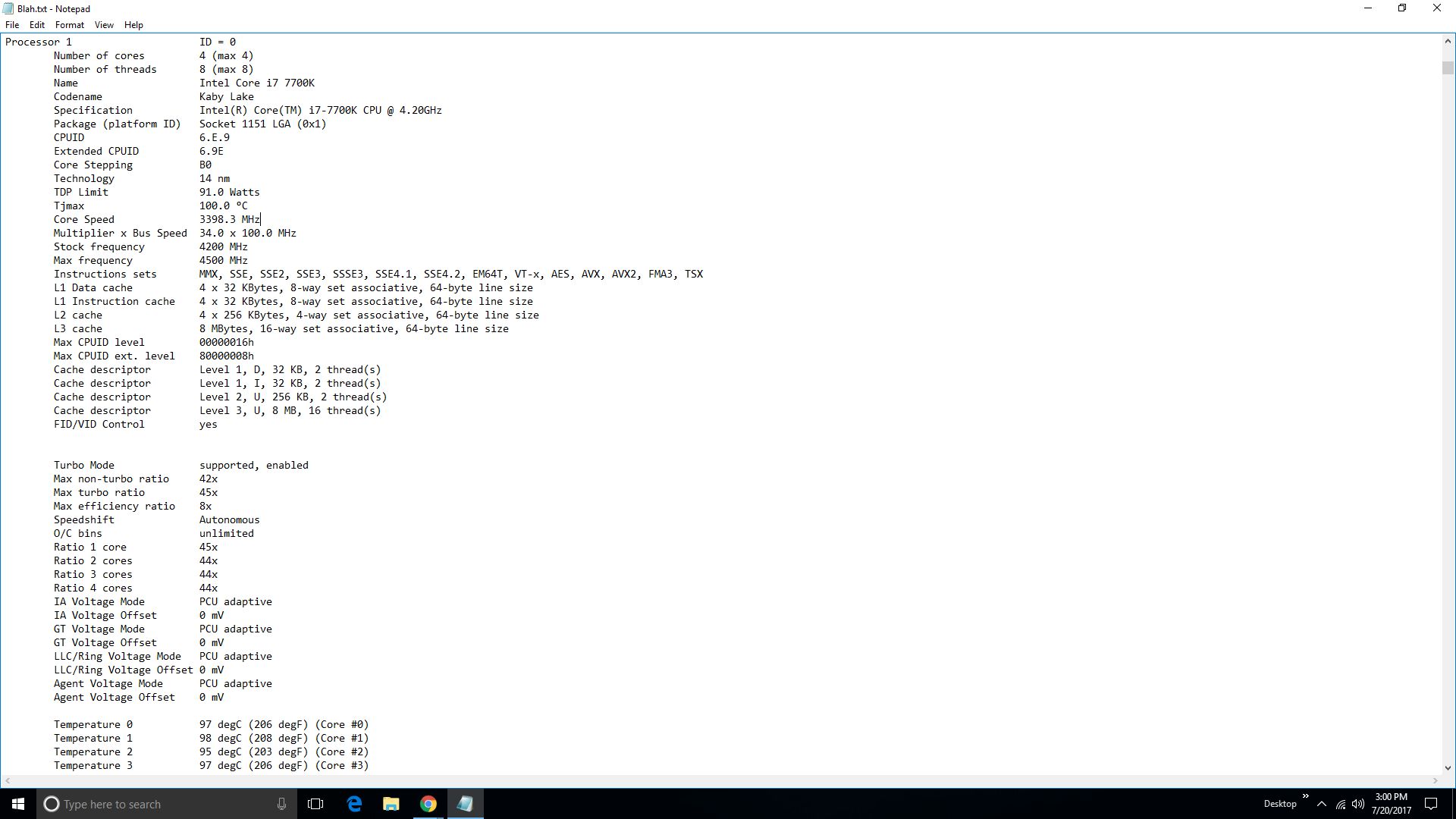Open the taskbar clock showing 3:00 PM
Image resolution: width=1456 pixels, height=819 pixels.
point(1392,804)
